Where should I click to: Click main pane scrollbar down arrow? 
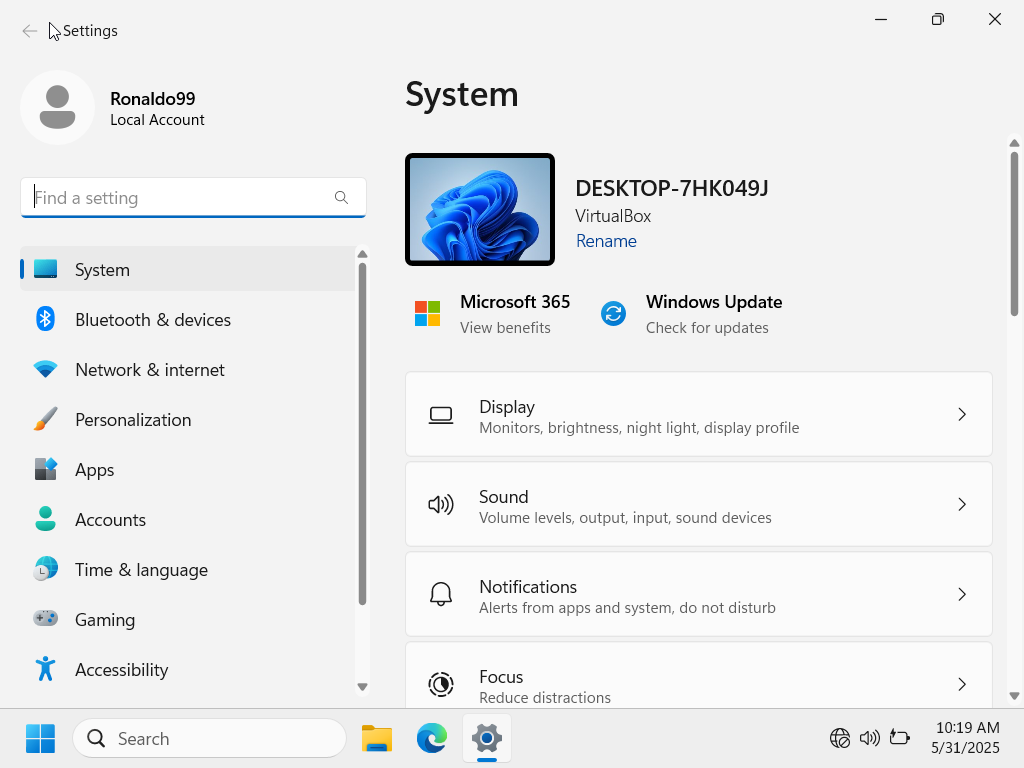(x=1014, y=696)
